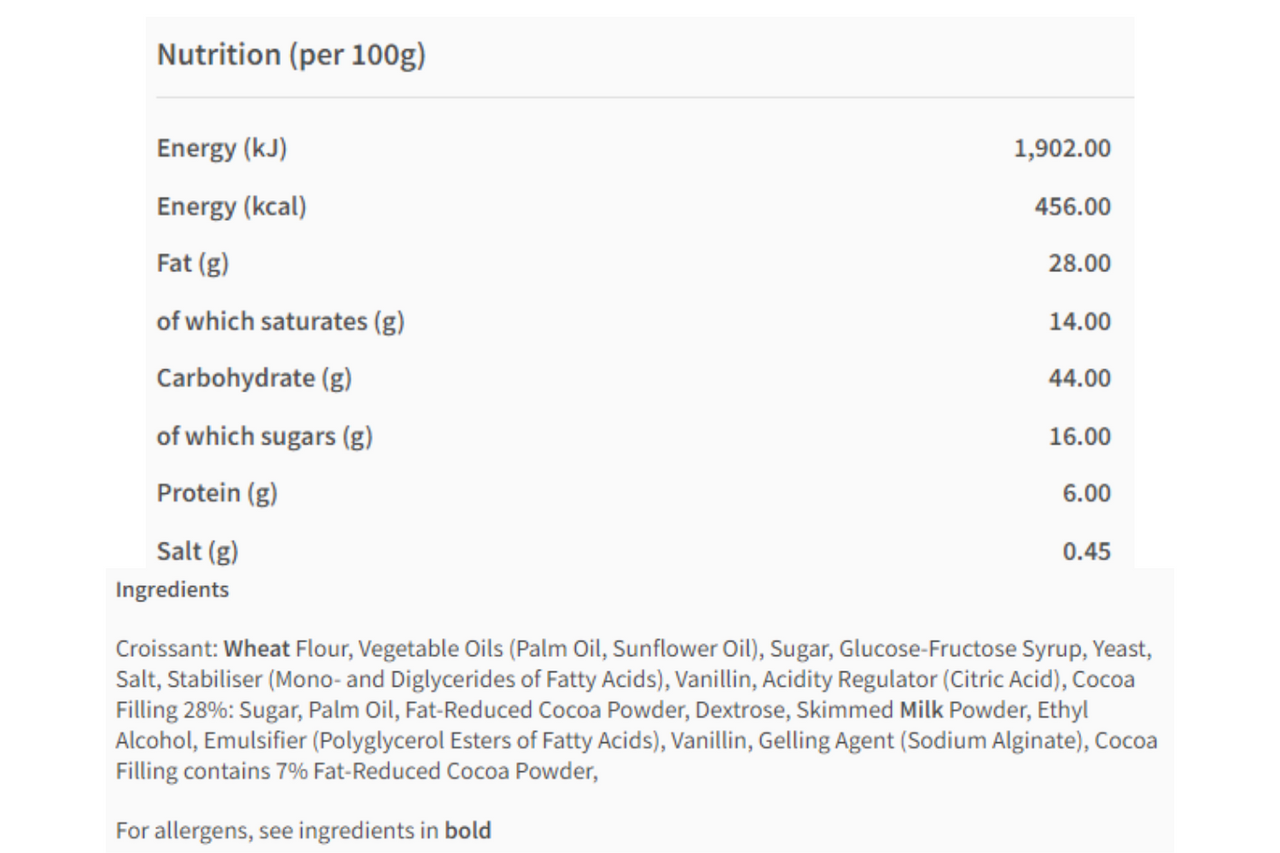Click the Ingredients heading

click(172, 590)
